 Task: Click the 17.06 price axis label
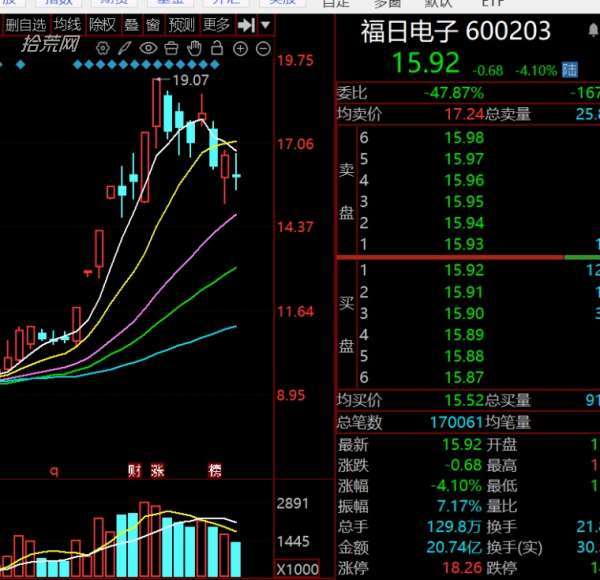tap(295, 145)
